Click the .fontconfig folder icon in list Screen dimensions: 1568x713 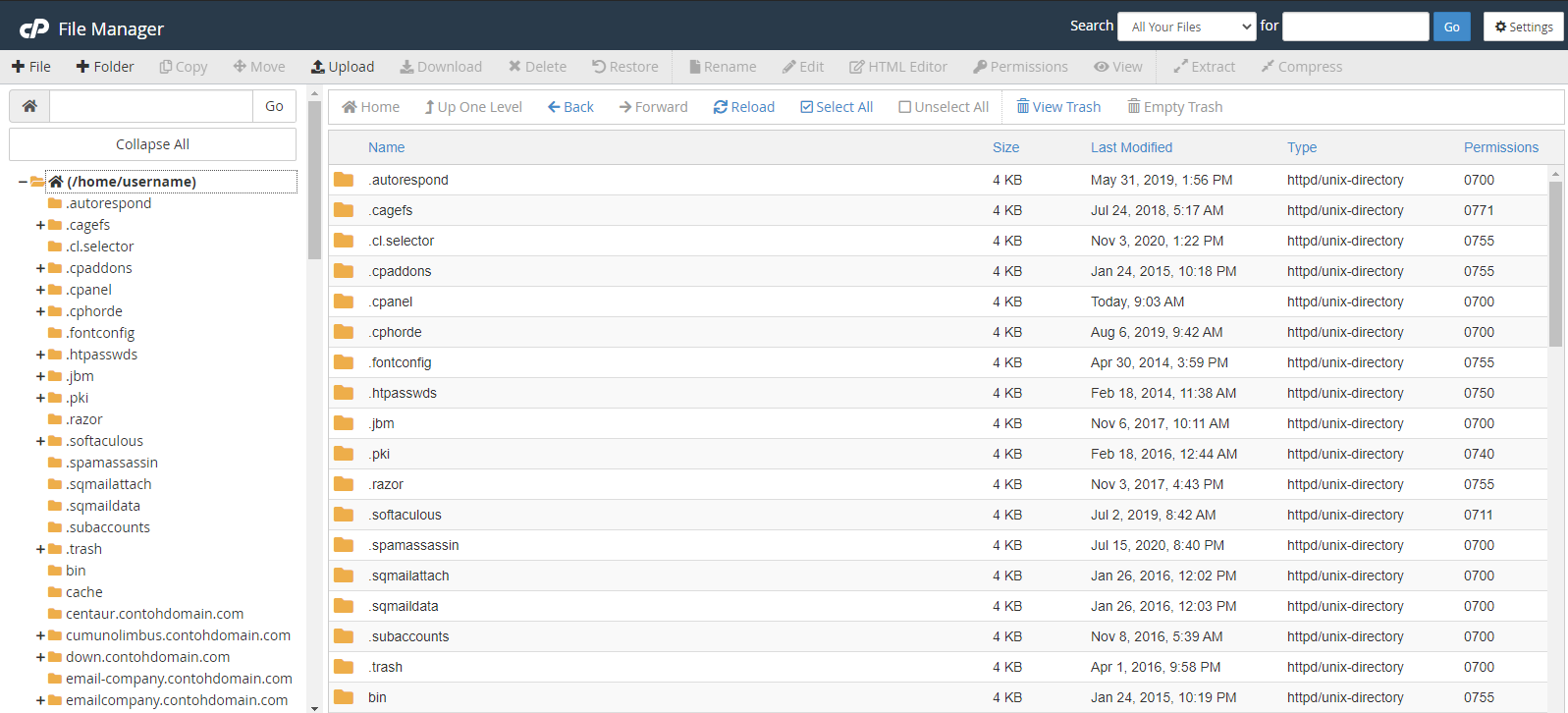344,362
